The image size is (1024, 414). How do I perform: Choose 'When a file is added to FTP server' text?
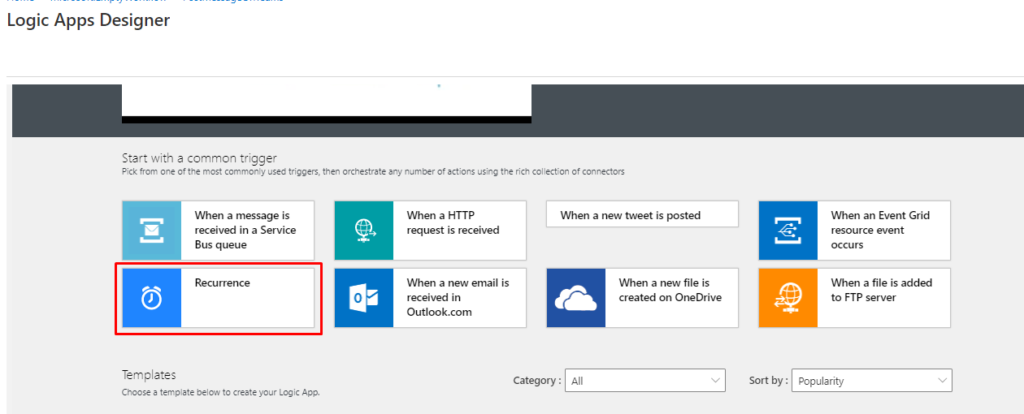click(x=881, y=290)
